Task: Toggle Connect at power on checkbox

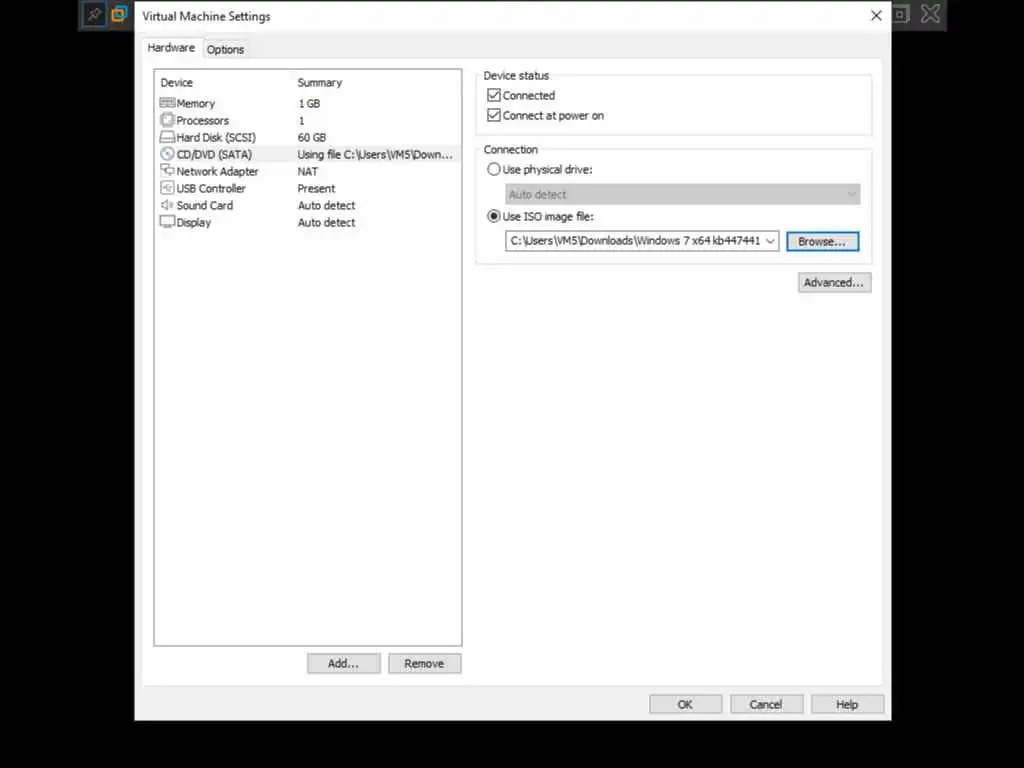Action: point(494,116)
